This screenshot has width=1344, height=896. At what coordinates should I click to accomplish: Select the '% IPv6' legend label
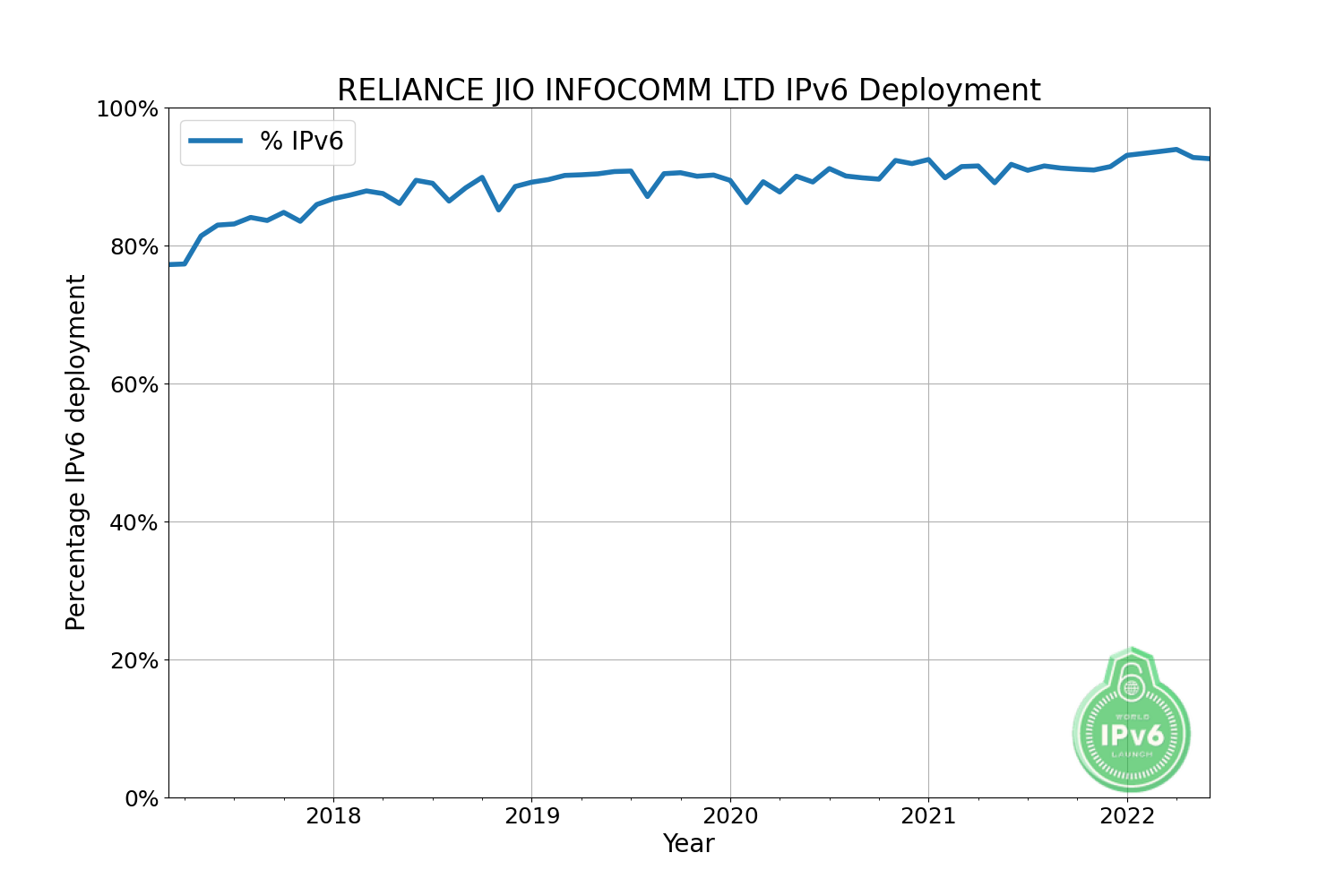(x=301, y=142)
